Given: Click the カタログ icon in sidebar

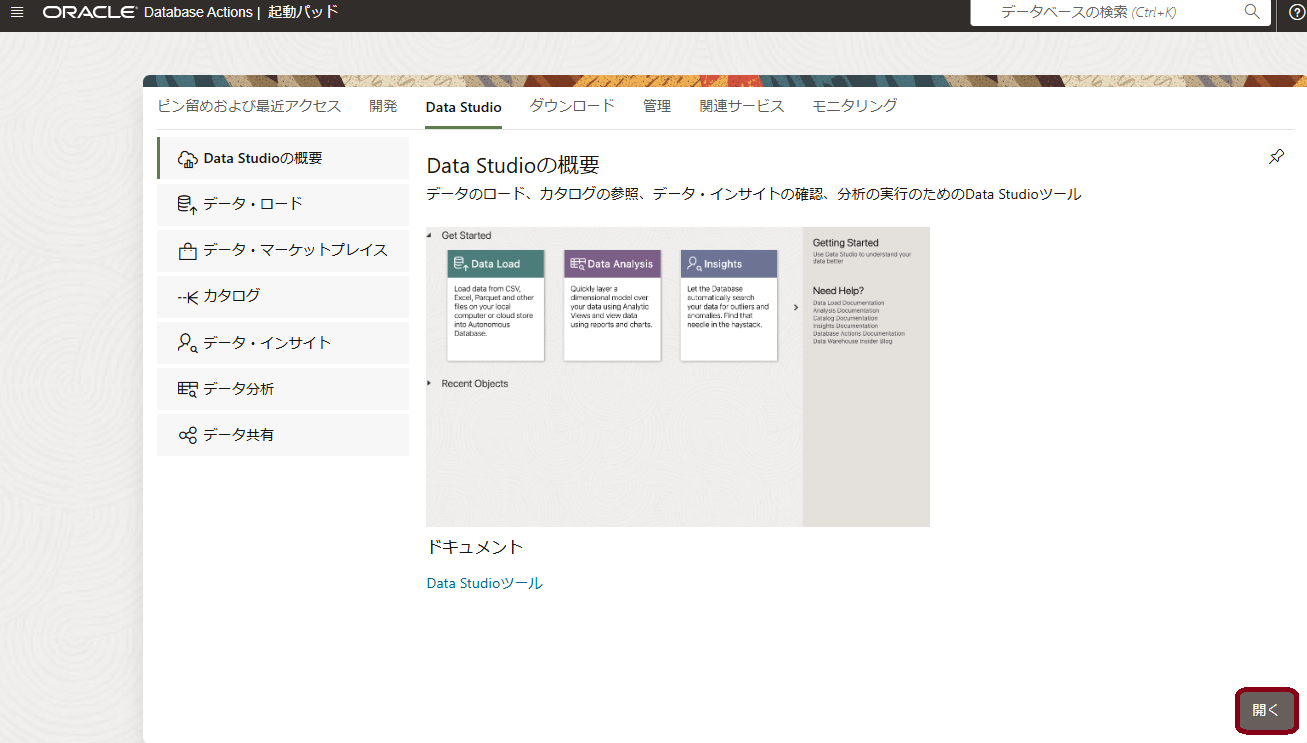Looking at the screenshot, I should pos(187,297).
